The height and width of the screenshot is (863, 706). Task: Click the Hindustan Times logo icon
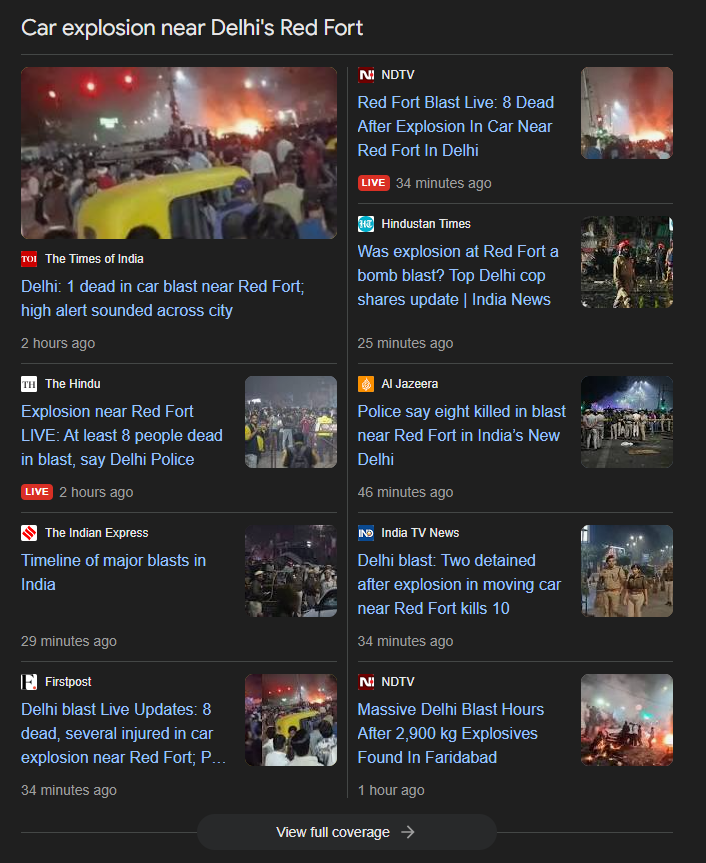(366, 224)
